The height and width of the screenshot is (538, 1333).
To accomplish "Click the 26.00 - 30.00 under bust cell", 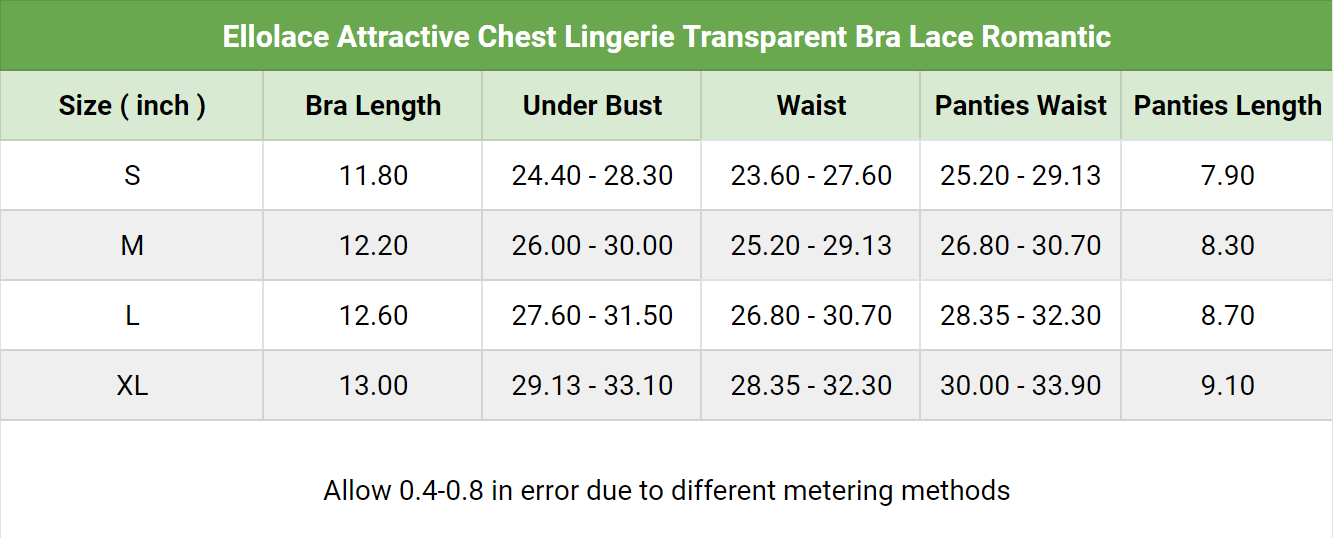I will coord(592,246).
